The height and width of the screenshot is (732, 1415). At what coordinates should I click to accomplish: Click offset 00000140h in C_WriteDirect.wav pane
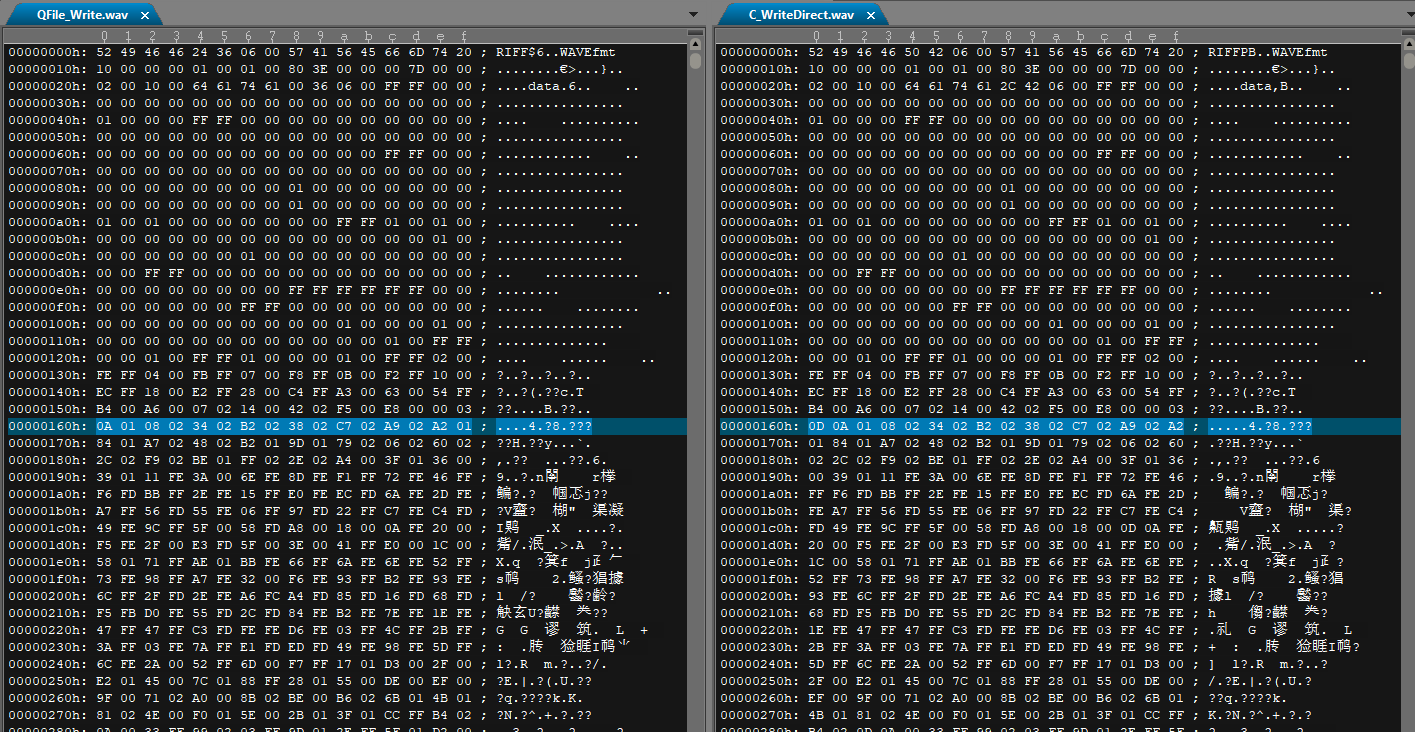click(x=761, y=393)
